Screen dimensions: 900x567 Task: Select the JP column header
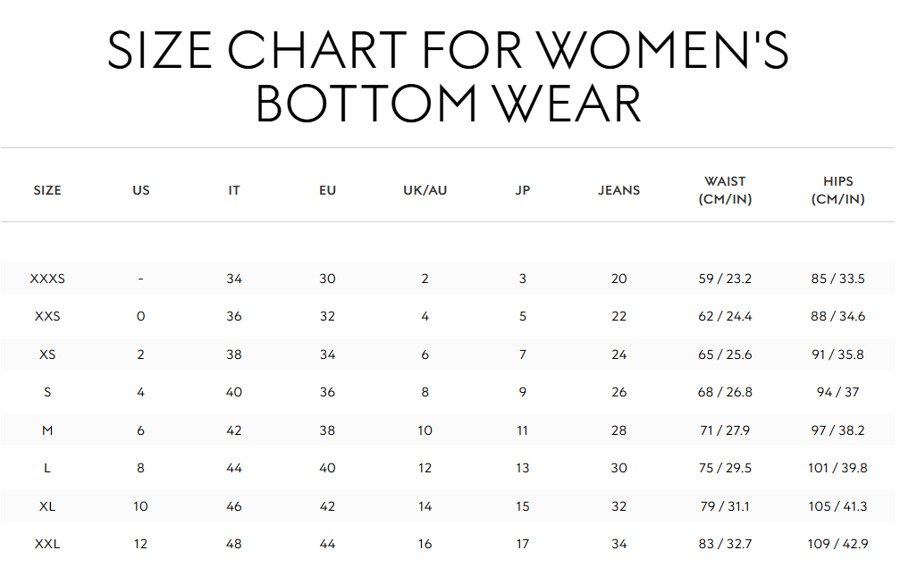click(x=522, y=191)
